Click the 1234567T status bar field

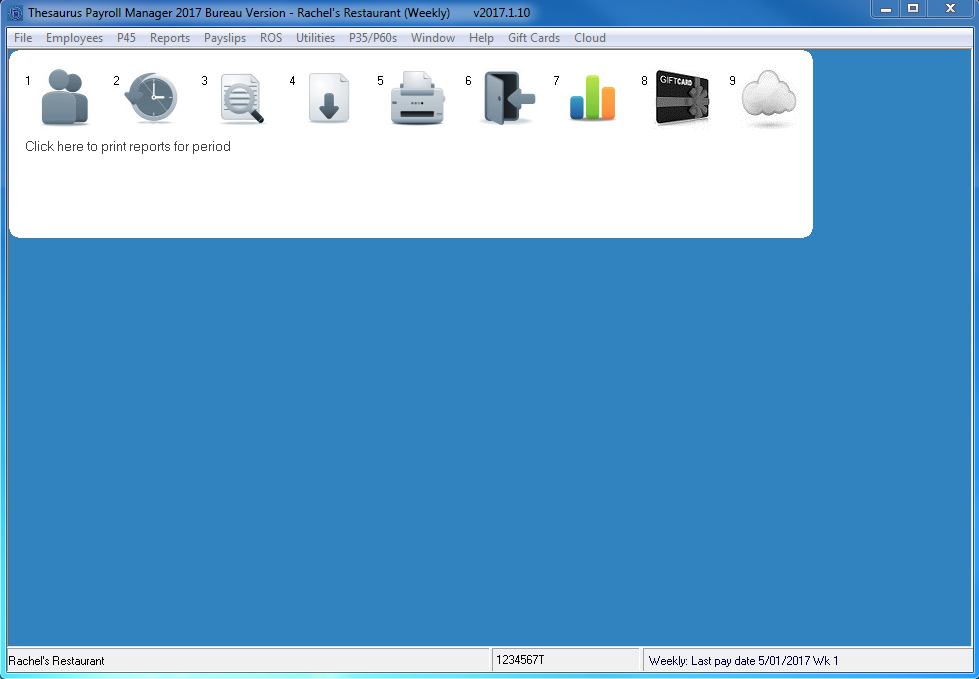[x=566, y=660]
